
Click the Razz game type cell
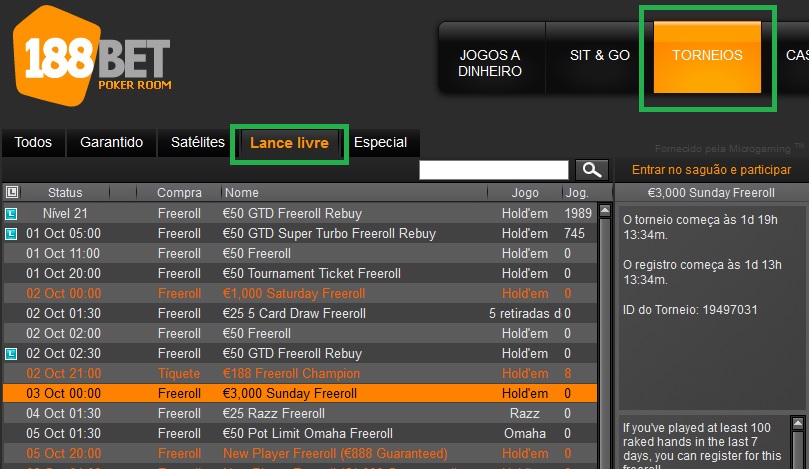525,414
